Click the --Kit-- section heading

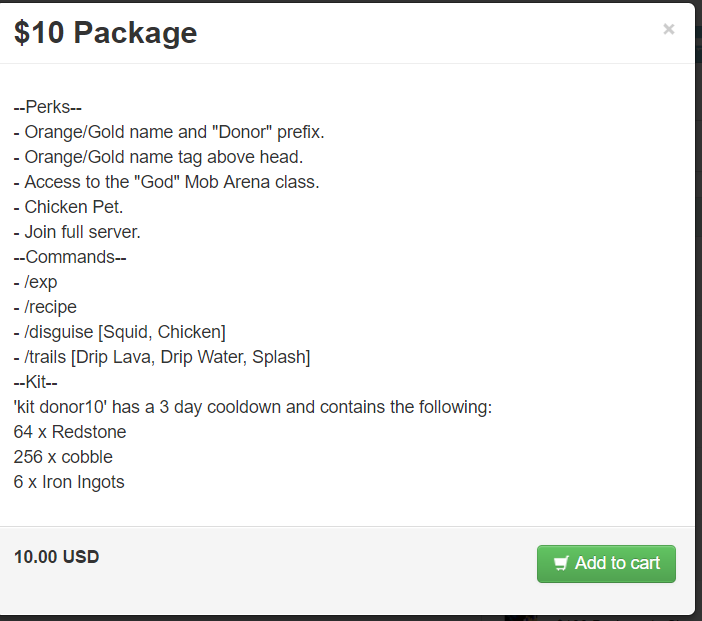[36, 382]
